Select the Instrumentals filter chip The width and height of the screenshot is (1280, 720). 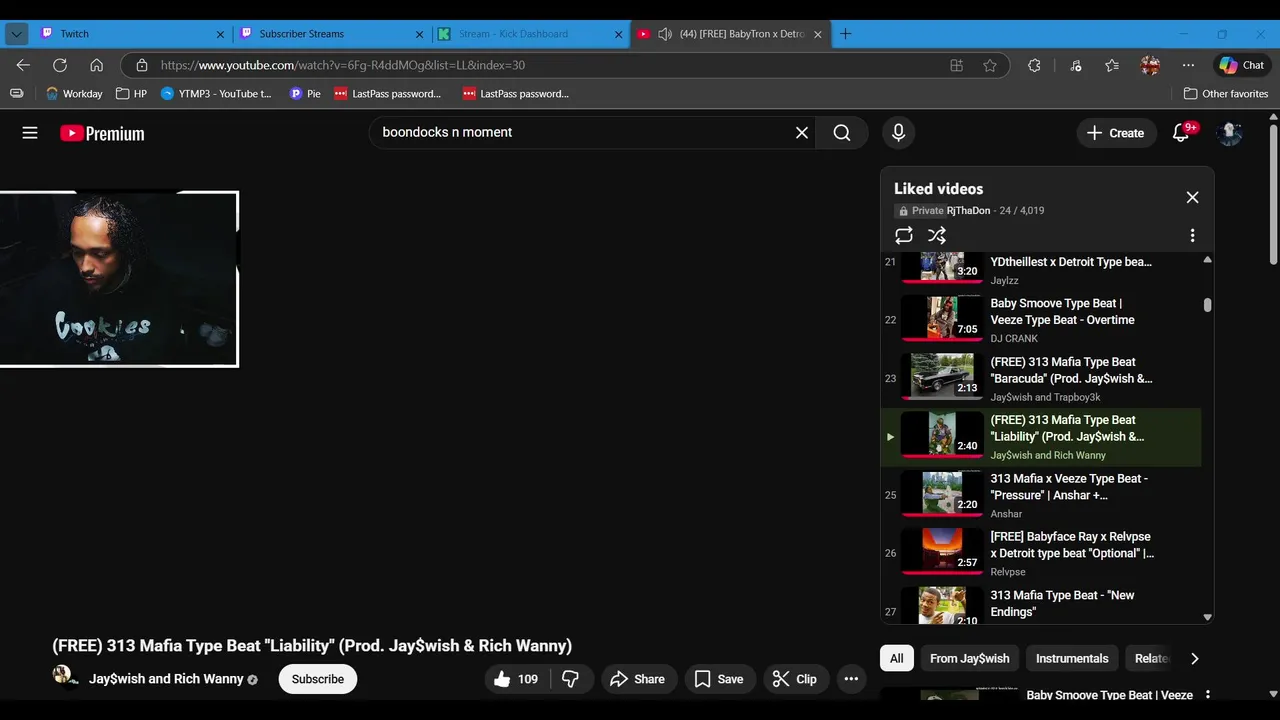1072,658
